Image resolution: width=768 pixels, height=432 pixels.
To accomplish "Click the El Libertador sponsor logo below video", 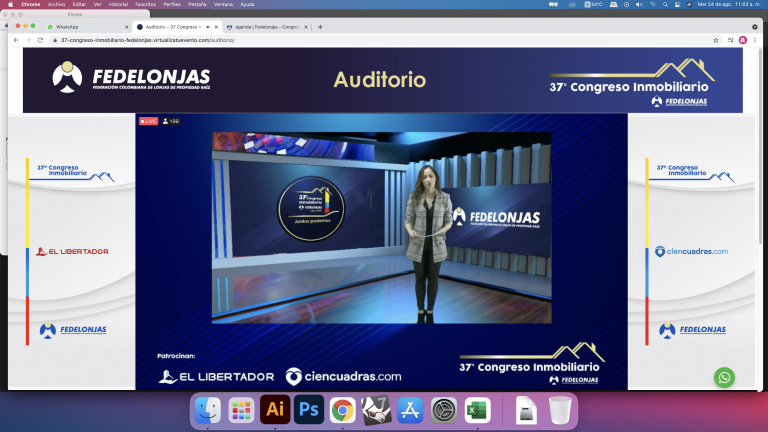I will point(216,377).
